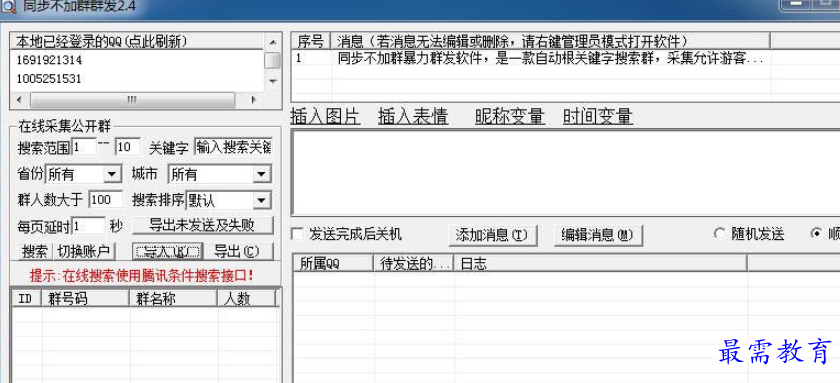Click the 消息 column header in message list
The image size is (840, 383).
click(551, 41)
